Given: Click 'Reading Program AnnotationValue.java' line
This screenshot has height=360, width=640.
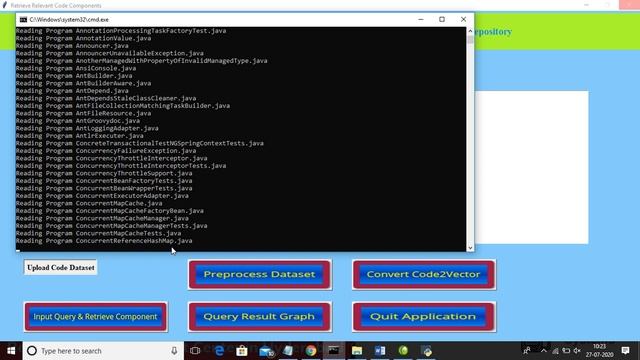Looking at the screenshot, I should point(83,38).
